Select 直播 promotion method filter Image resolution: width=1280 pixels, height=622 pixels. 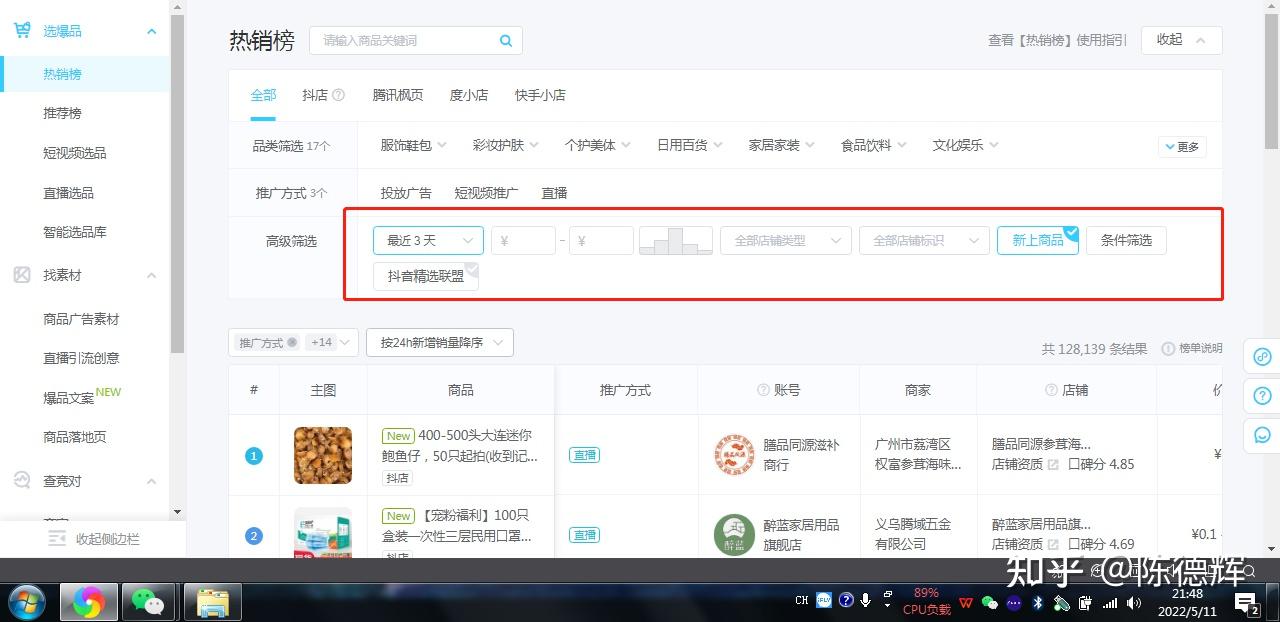[554, 193]
